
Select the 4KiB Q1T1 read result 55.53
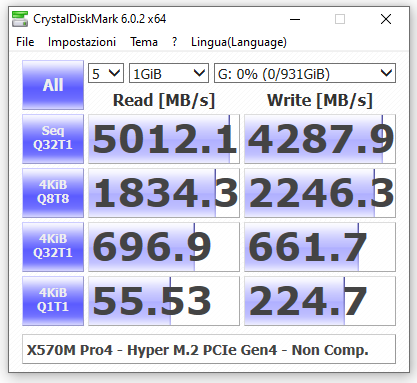(164, 301)
